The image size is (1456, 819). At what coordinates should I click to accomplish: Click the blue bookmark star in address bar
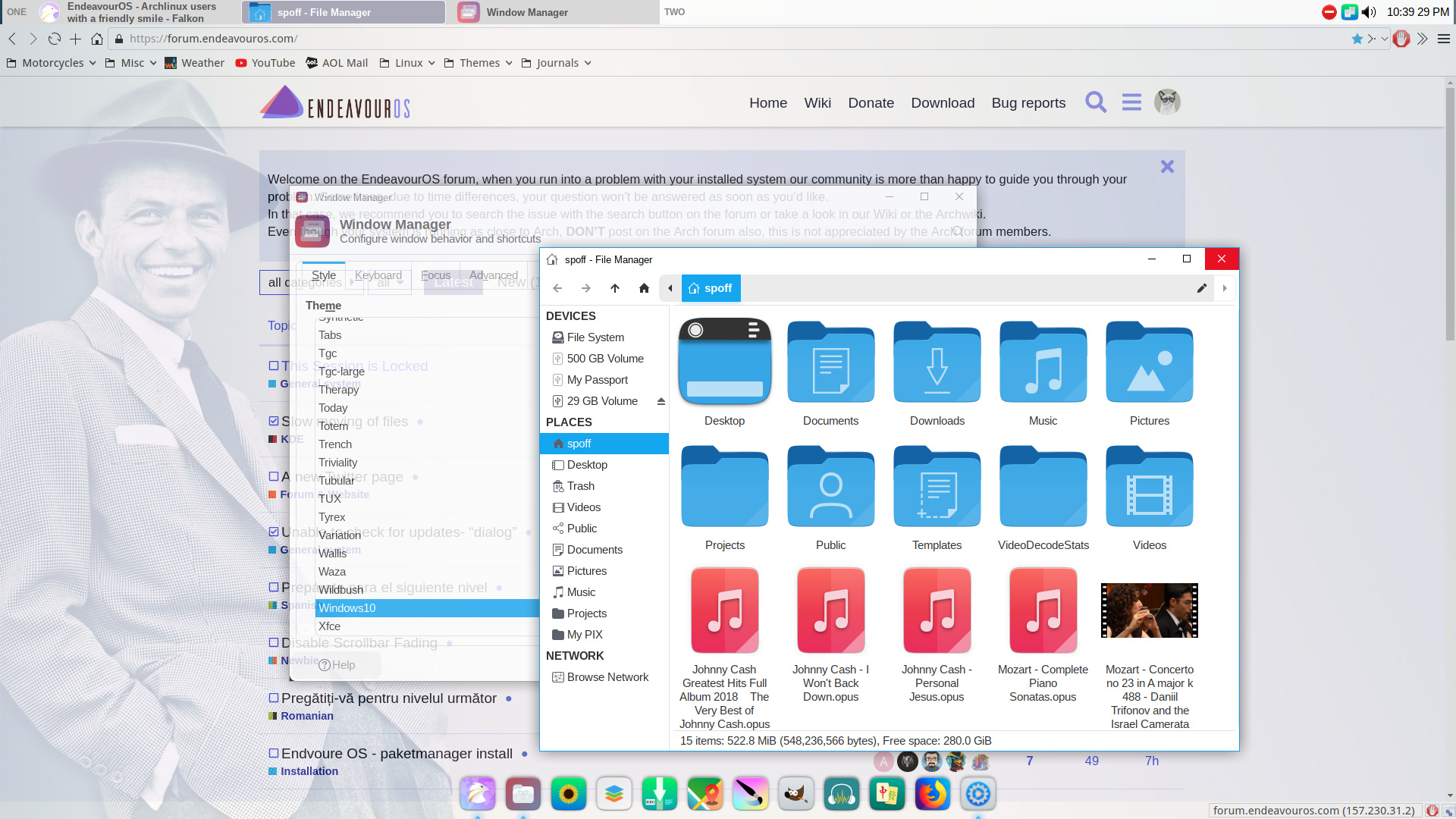pos(1357,39)
